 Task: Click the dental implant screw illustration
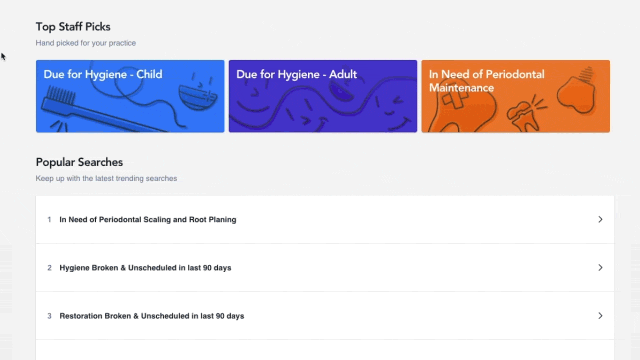576,91
